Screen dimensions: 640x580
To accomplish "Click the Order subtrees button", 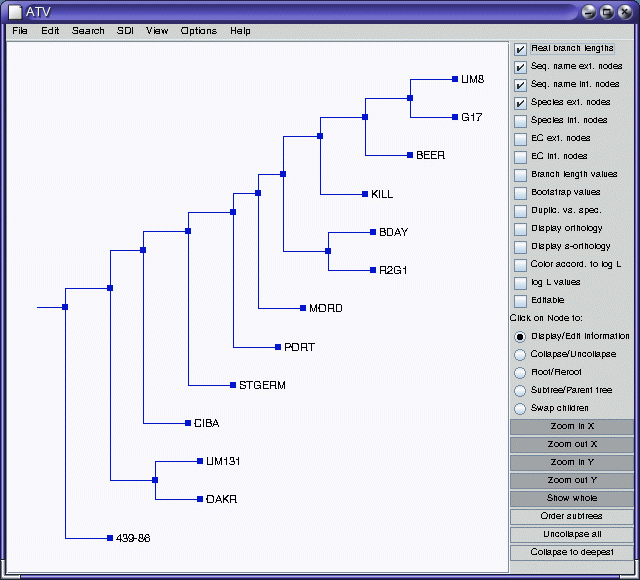I will [x=572, y=516].
